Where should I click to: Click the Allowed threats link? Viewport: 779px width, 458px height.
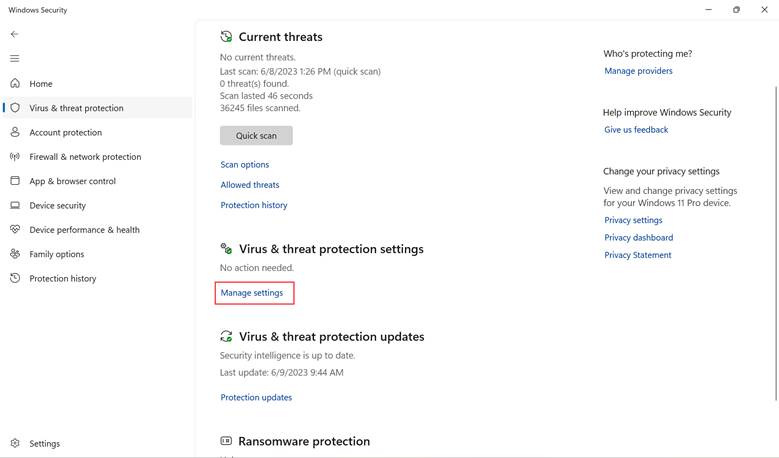click(250, 185)
